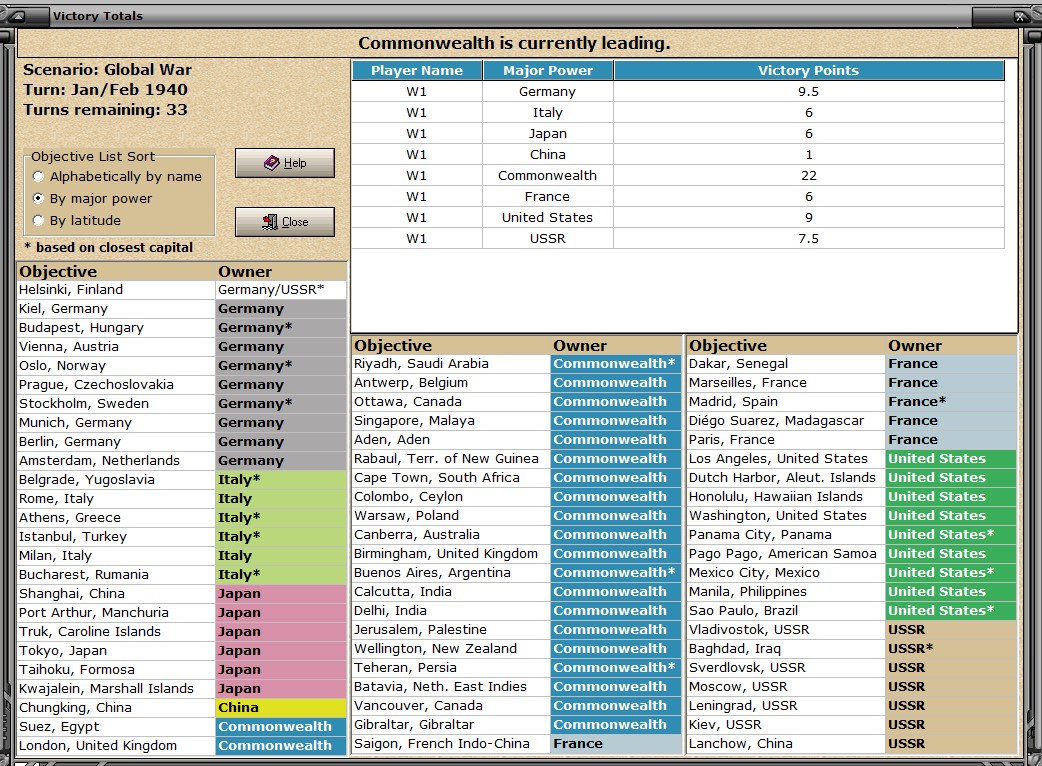Click United States in the Major Power column
This screenshot has width=1042, height=766.
548,218
